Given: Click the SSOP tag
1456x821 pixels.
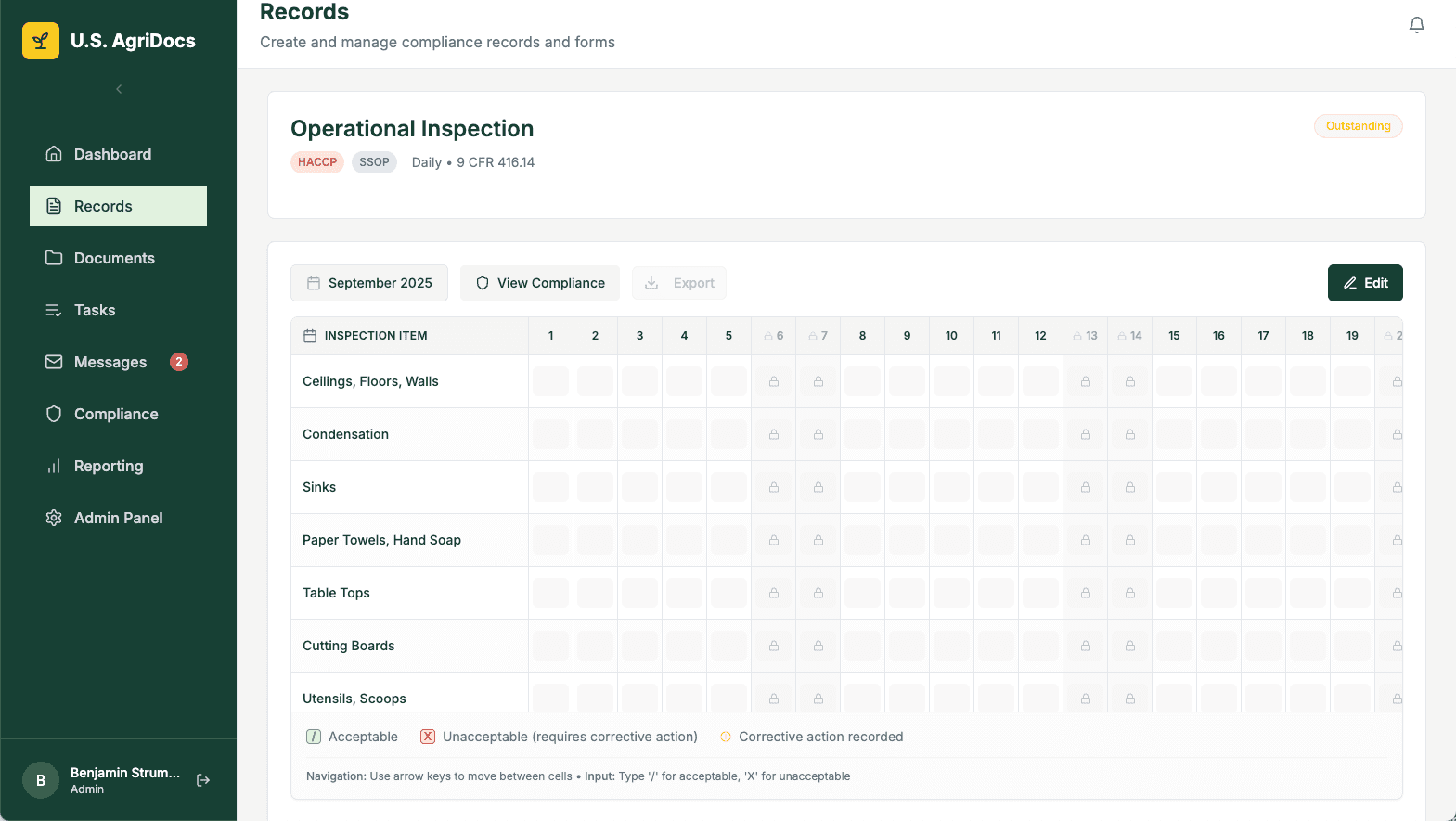Looking at the screenshot, I should 374,162.
